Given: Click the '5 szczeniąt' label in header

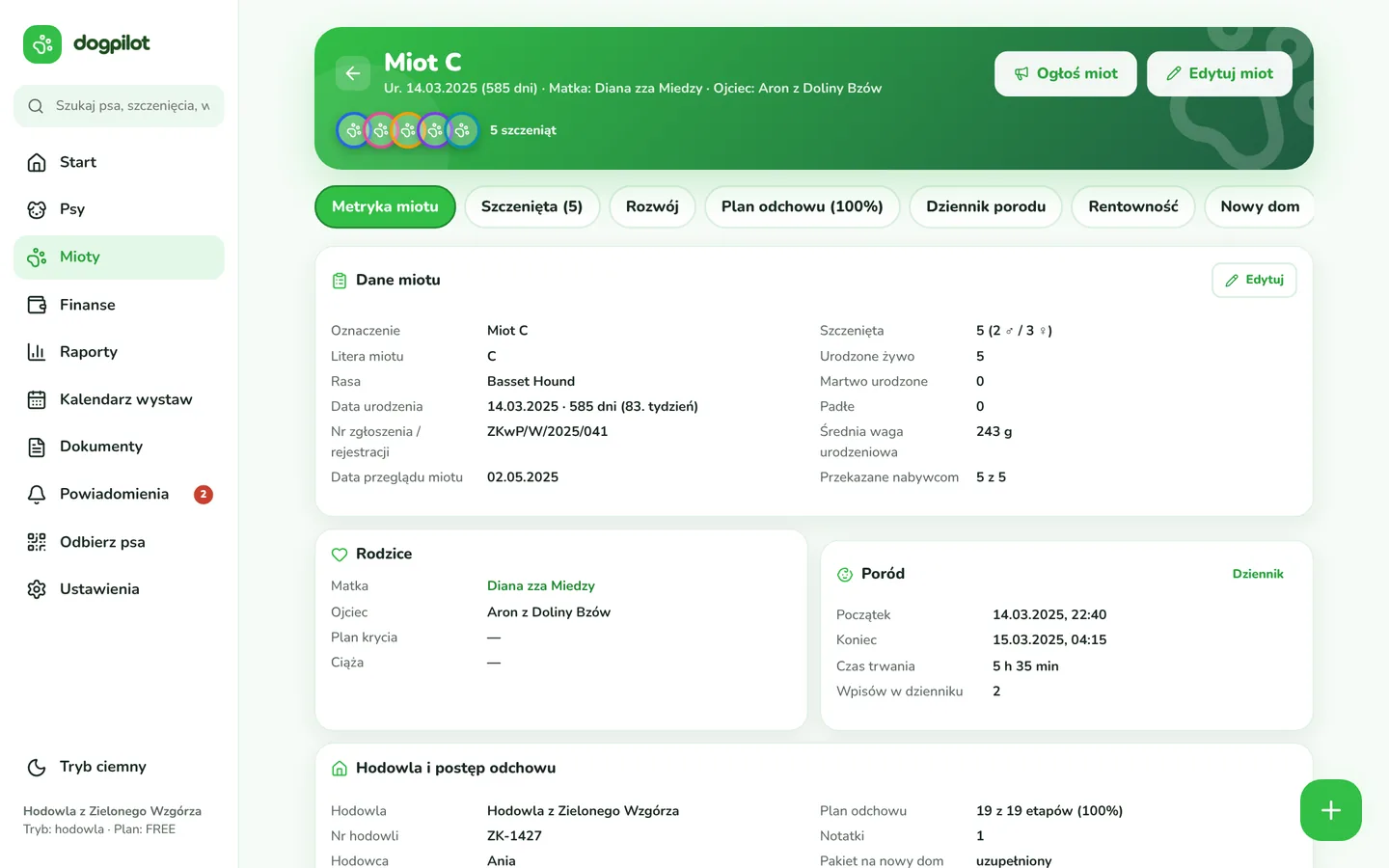Looking at the screenshot, I should 523,130.
